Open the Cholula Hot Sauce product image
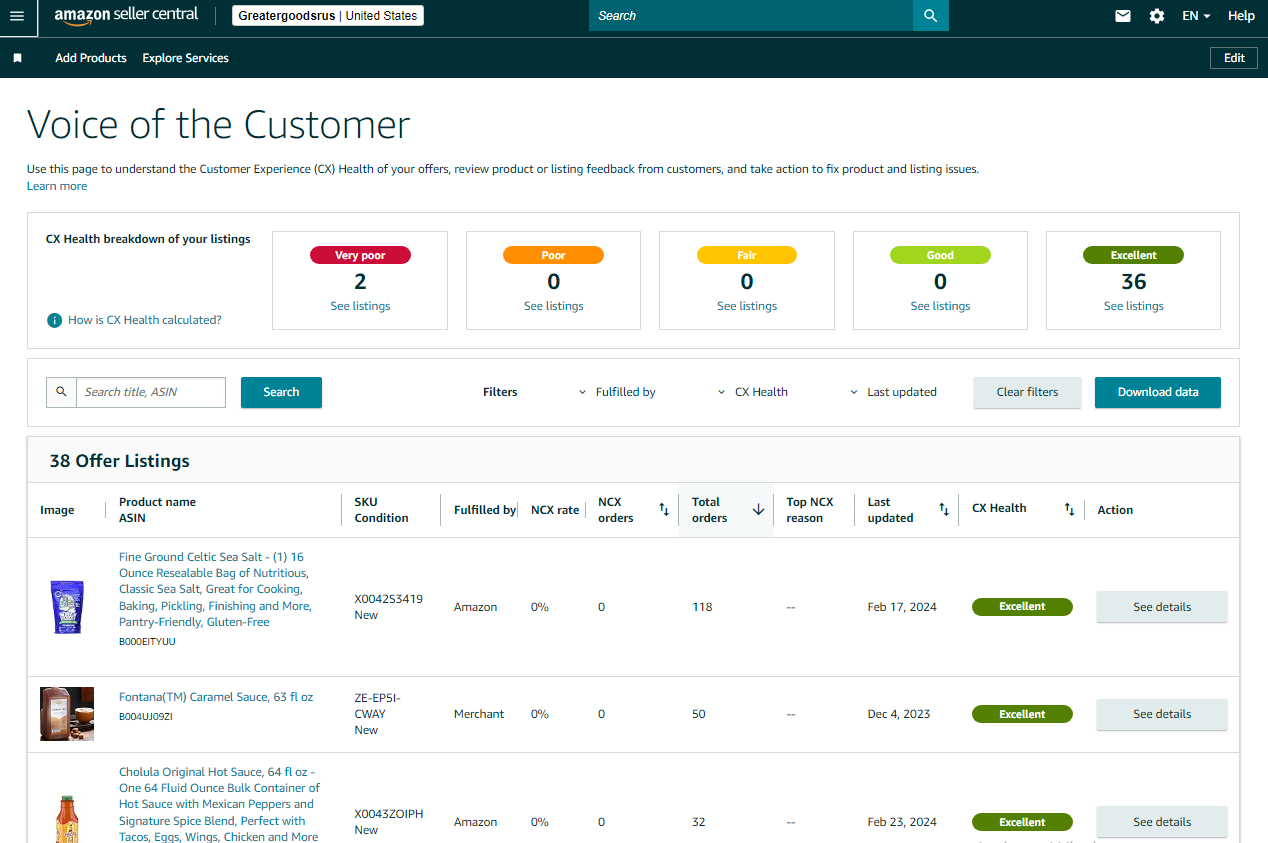 67,819
